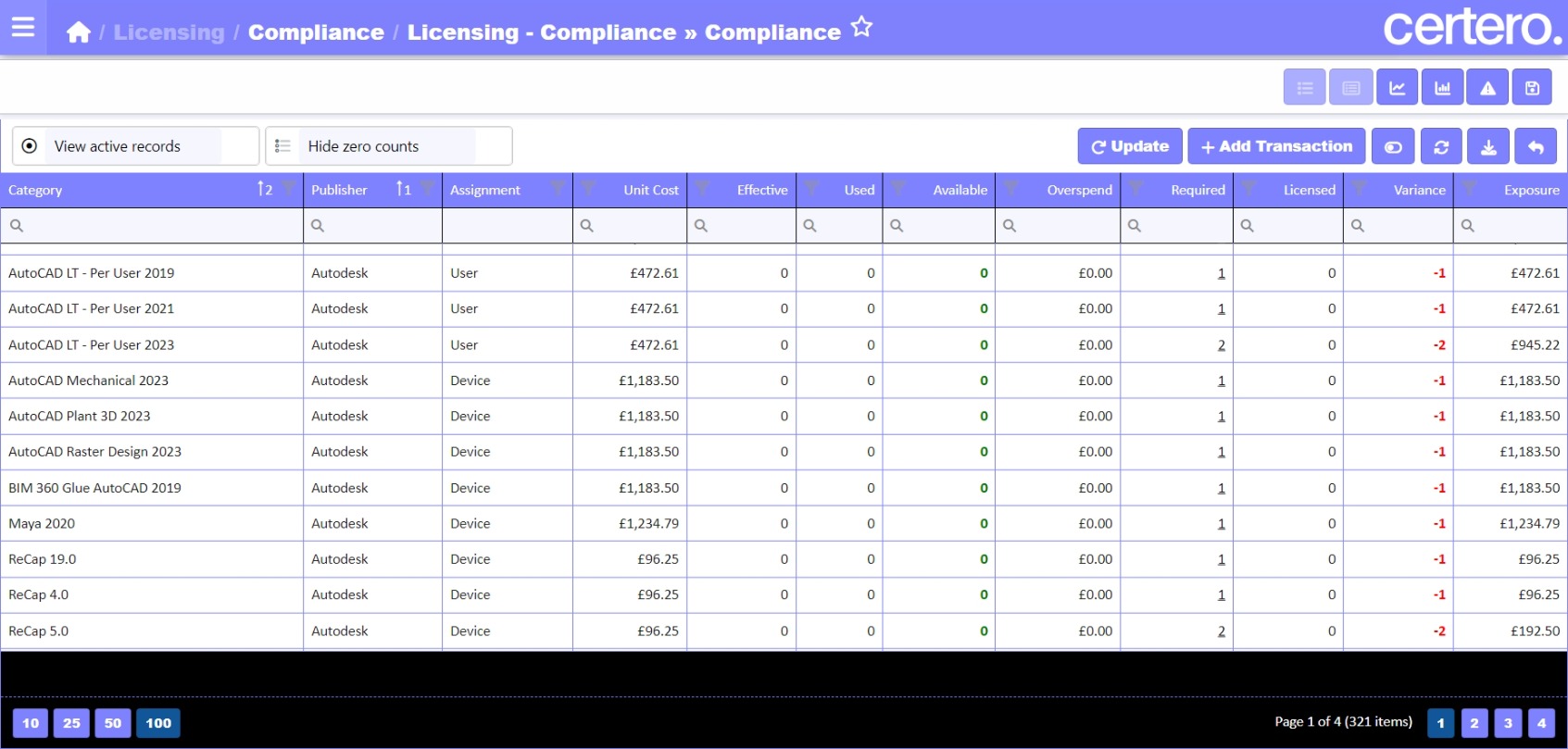Click the Exposure search filter field
The image size is (1568, 749).
(x=1511, y=226)
